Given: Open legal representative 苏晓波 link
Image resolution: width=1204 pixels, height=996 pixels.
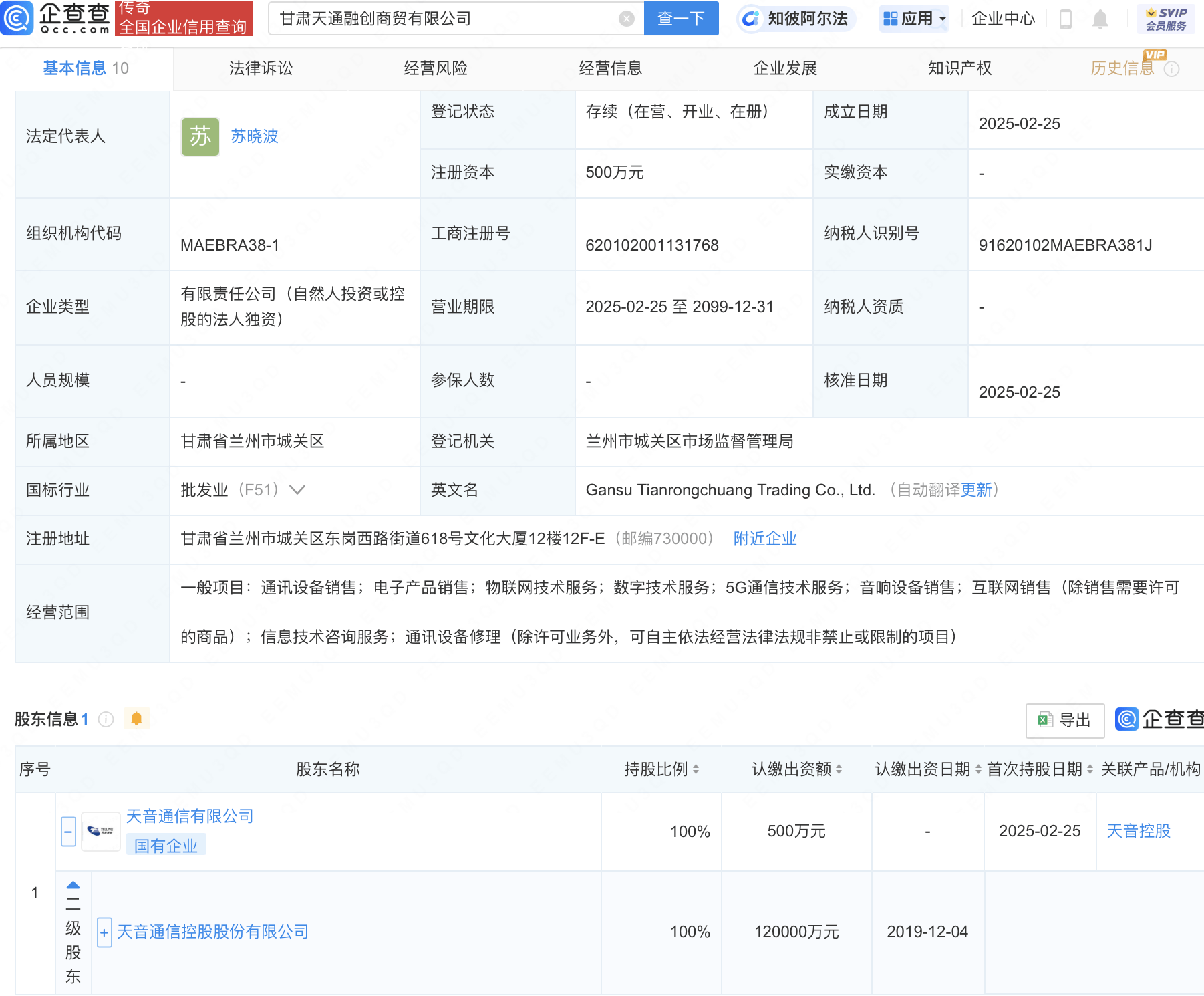Looking at the screenshot, I should coord(255,136).
